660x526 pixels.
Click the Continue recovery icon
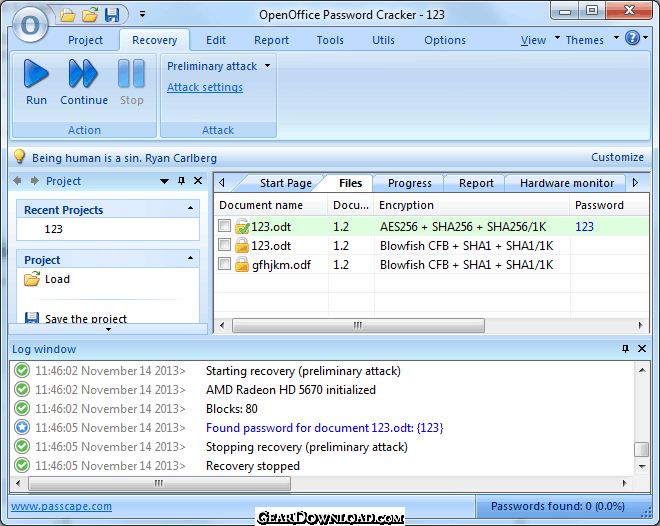pyautogui.click(x=83, y=74)
